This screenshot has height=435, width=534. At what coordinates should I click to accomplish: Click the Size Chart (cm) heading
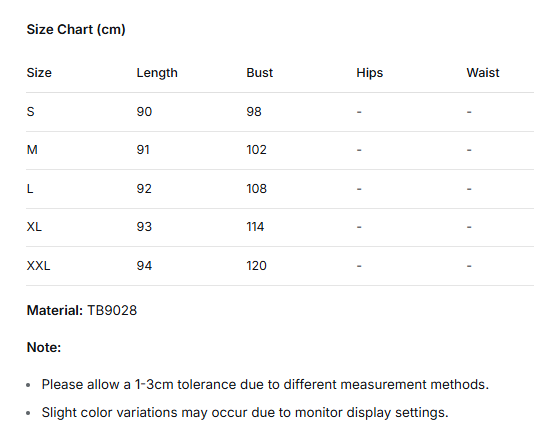point(76,30)
